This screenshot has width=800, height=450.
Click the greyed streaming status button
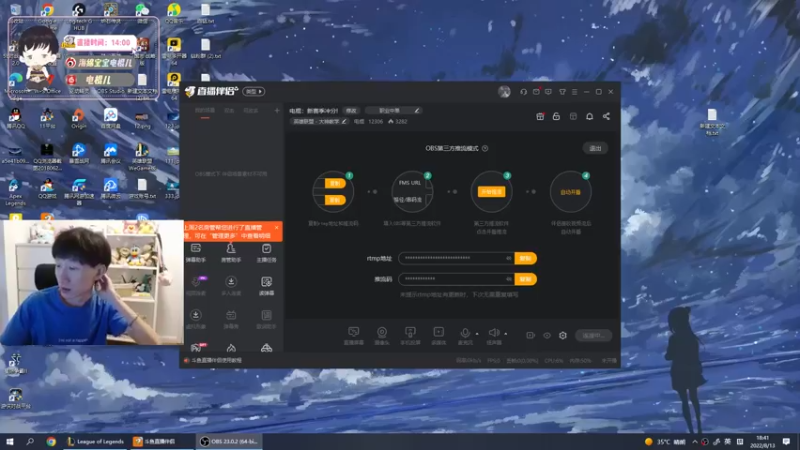593,335
